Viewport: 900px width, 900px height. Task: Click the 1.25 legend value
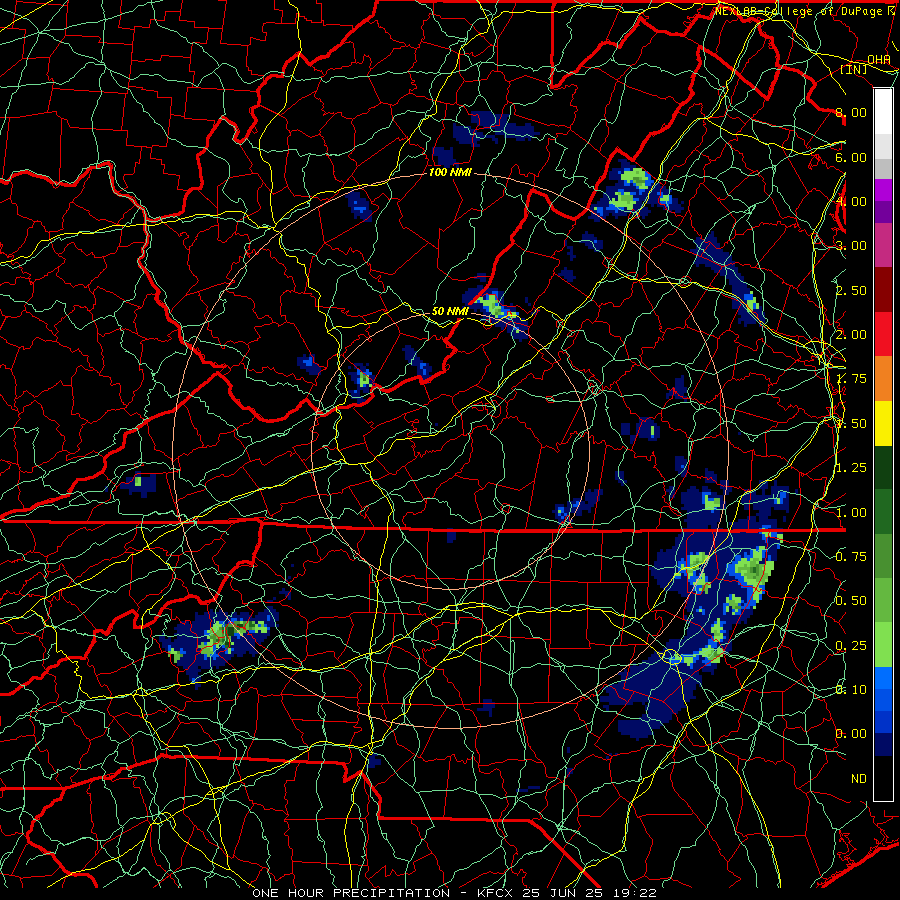click(851, 468)
